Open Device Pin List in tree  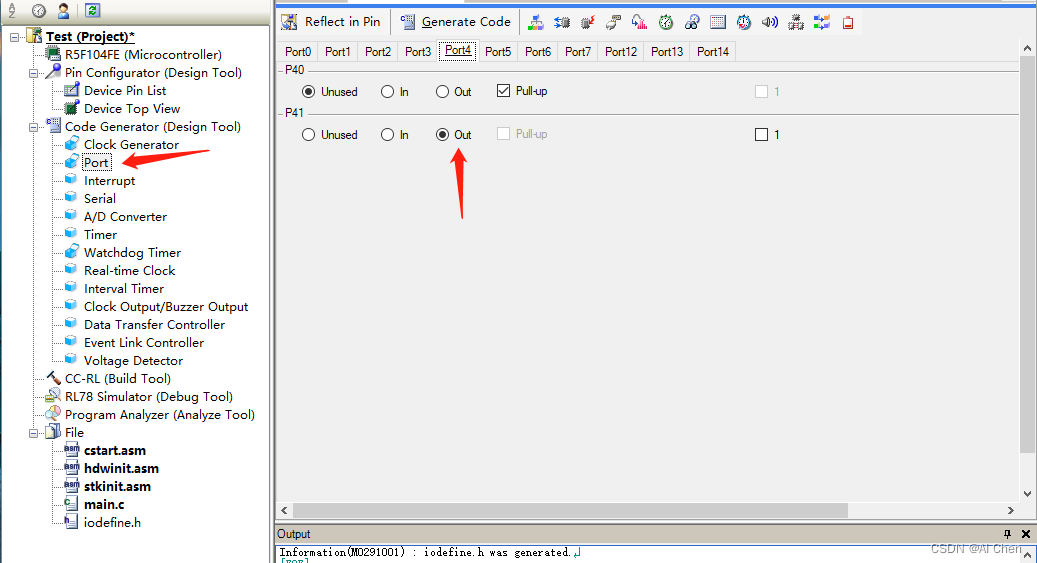[x=125, y=91]
